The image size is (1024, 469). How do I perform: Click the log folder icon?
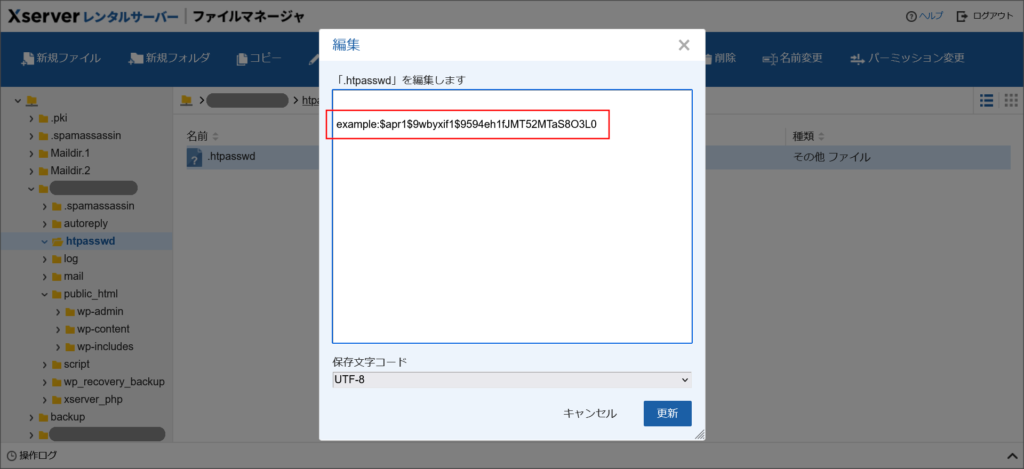pyautogui.click(x=57, y=259)
